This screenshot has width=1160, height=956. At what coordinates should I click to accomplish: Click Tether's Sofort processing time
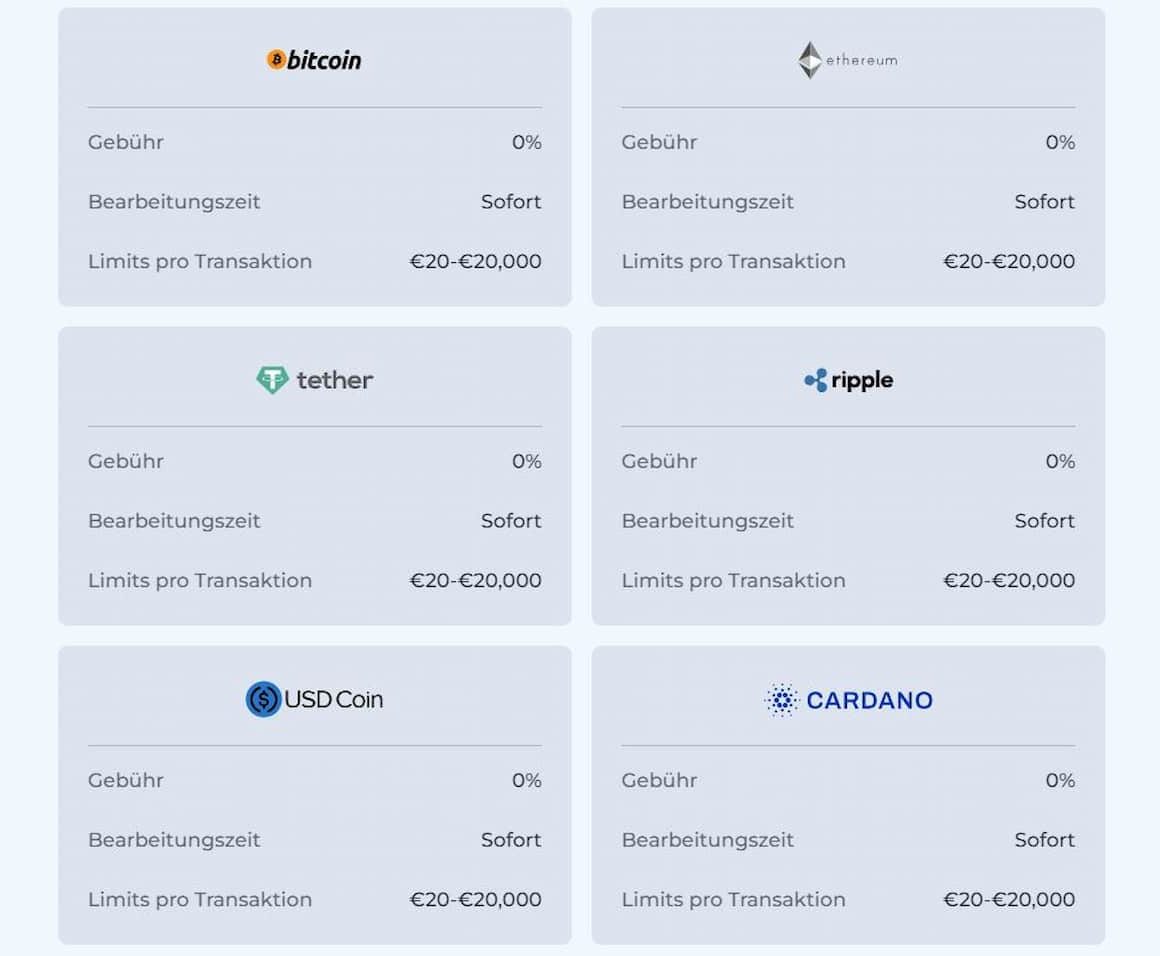[x=511, y=521]
